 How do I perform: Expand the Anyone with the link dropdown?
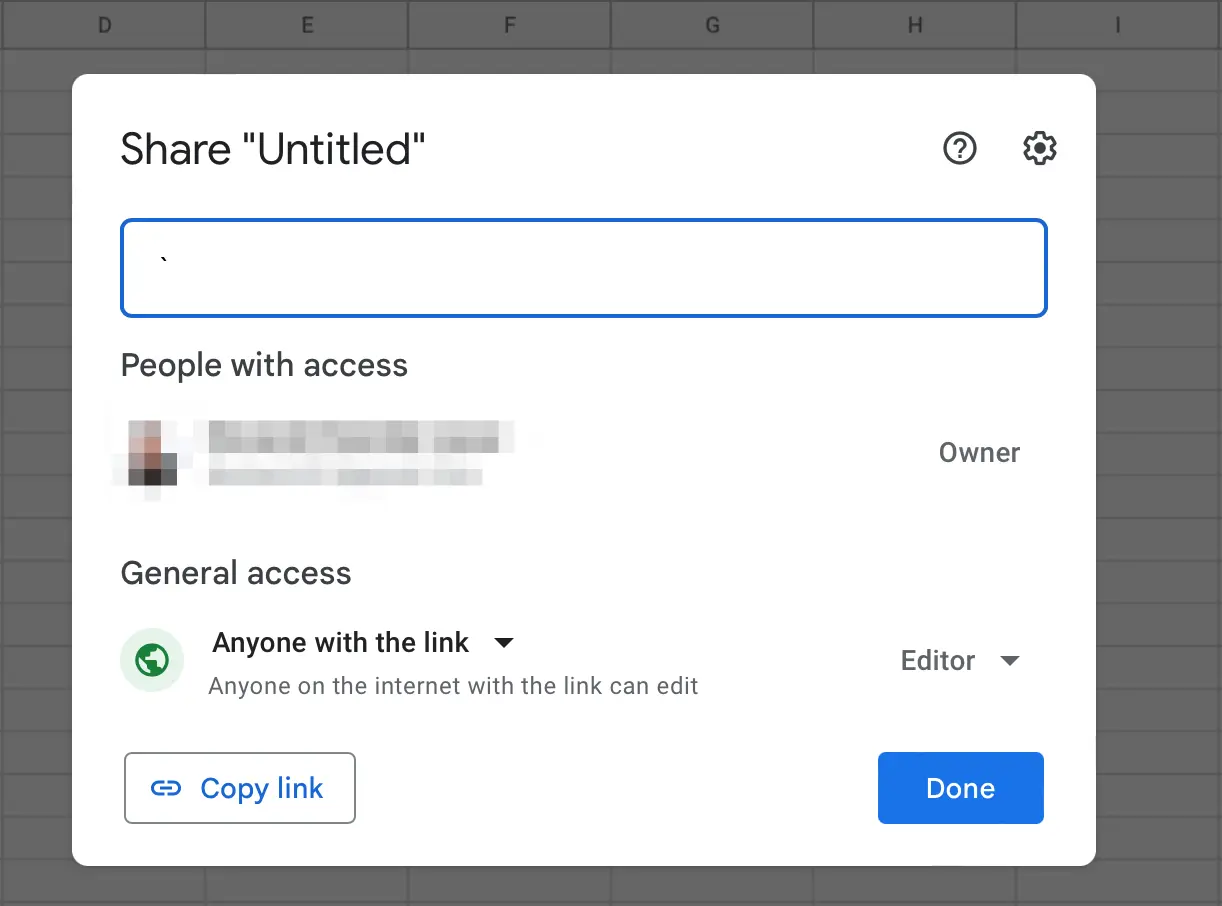pyautogui.click(x=363, y=642)
